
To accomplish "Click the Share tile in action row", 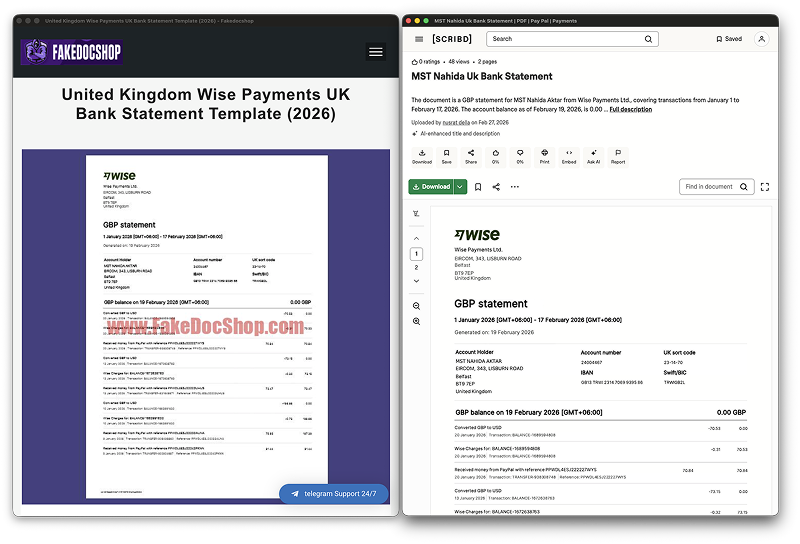I will (471, 156).
